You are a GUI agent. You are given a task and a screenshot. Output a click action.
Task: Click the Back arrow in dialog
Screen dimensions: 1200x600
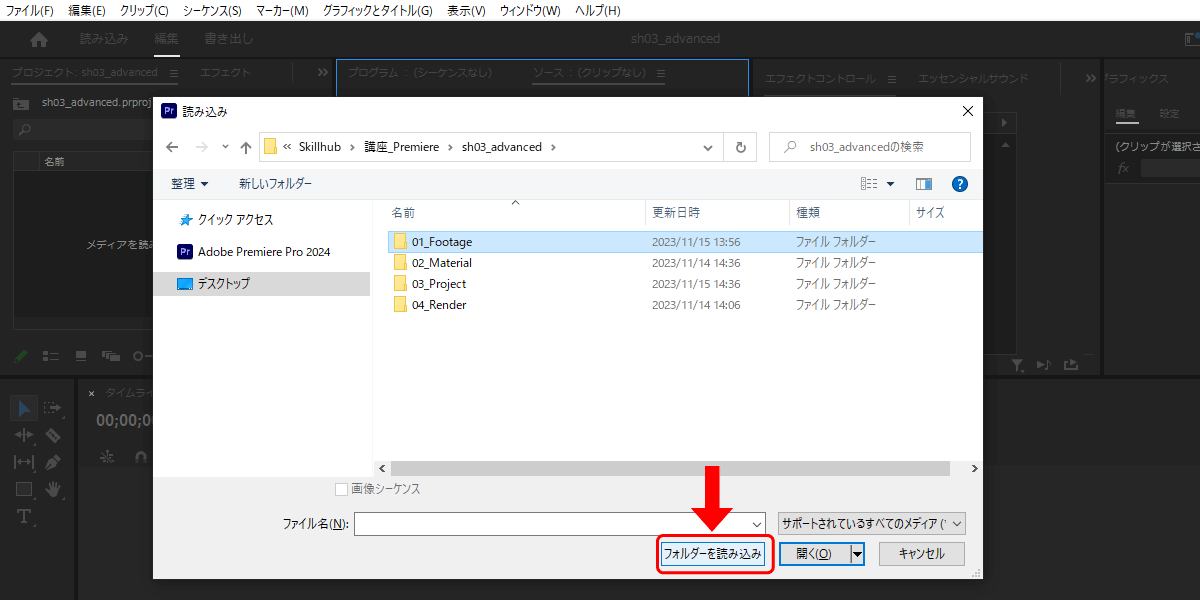tap(172, 147)
